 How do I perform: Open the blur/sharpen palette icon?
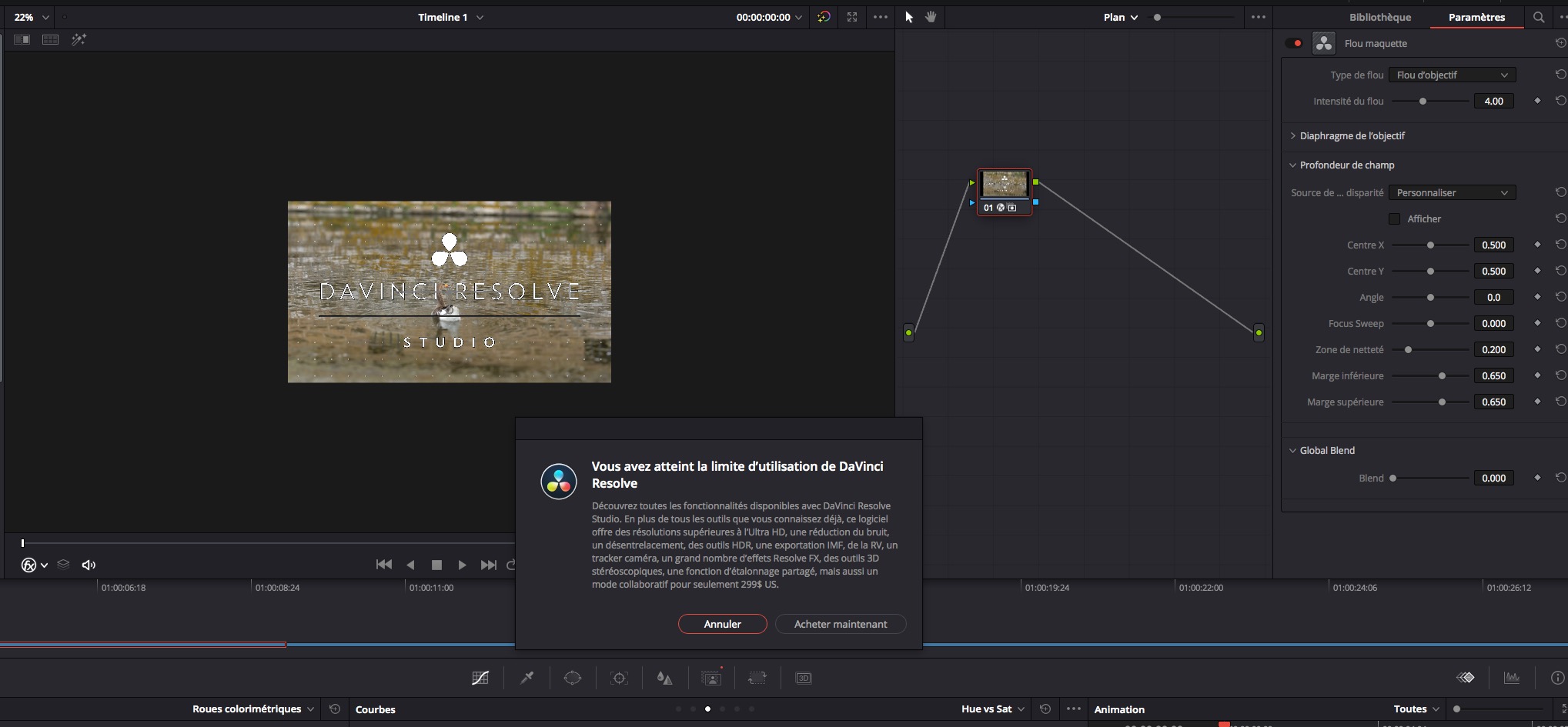pos(664,678)
